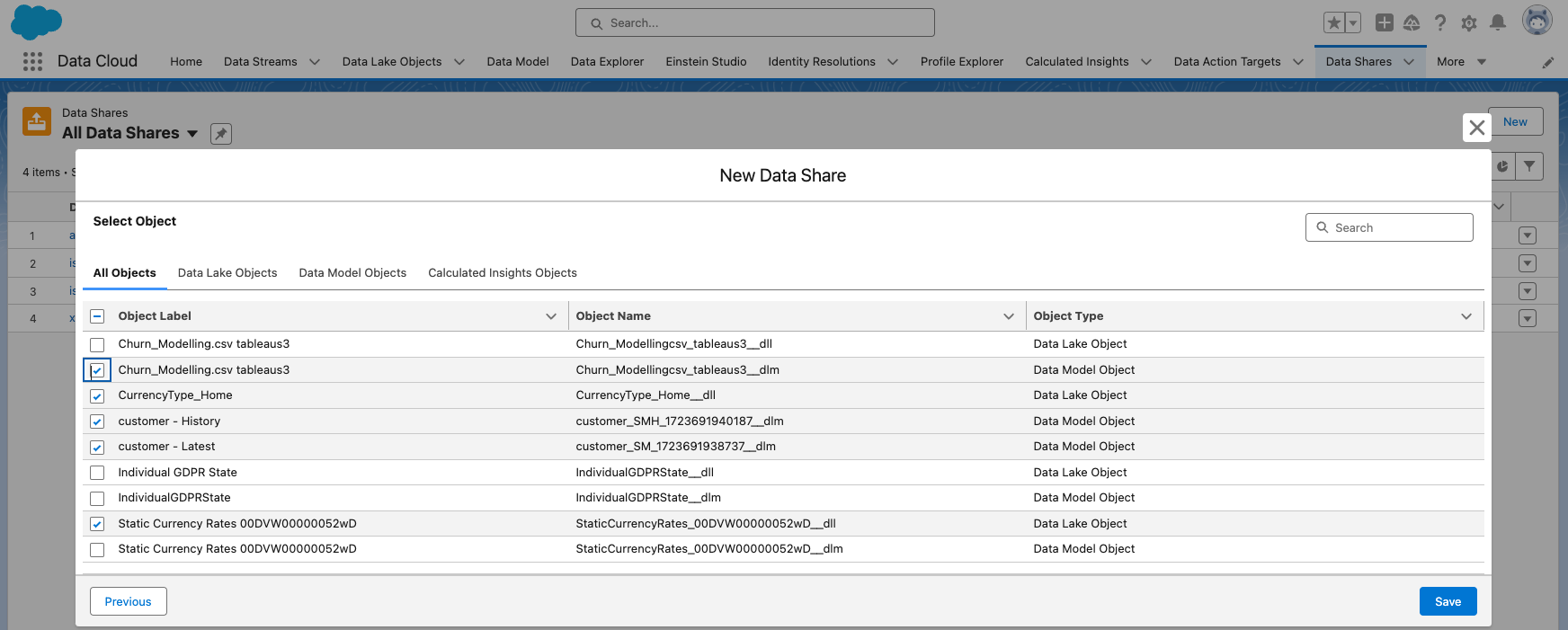1568x630 pixels.
Task: Expand the Data Streams nav dropdown arrow
Action: click(315, 62)
